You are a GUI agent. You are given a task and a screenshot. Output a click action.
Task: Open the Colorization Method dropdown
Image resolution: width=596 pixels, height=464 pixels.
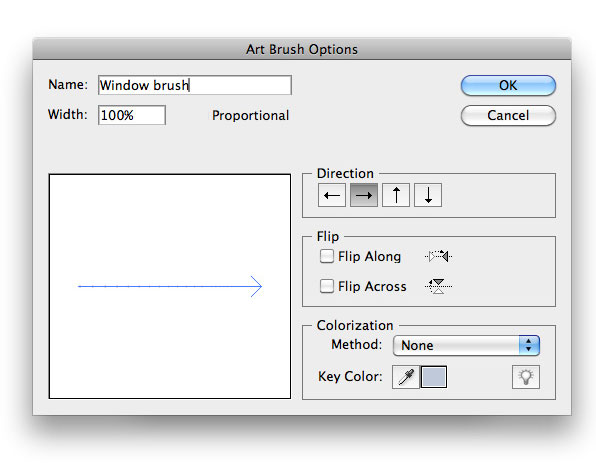click(x=466, y=345)
